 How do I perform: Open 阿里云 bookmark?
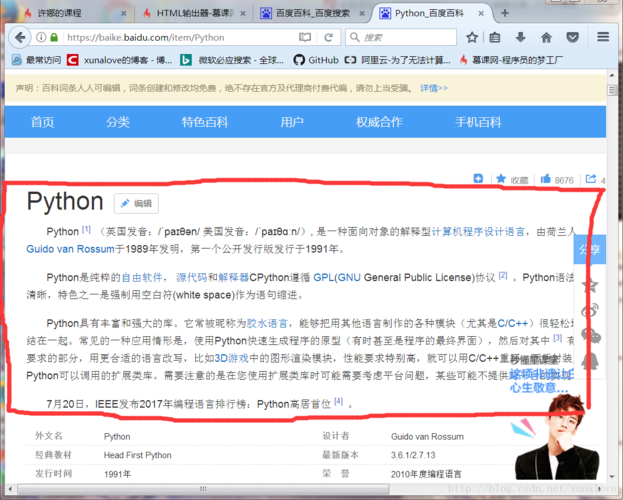397,60
